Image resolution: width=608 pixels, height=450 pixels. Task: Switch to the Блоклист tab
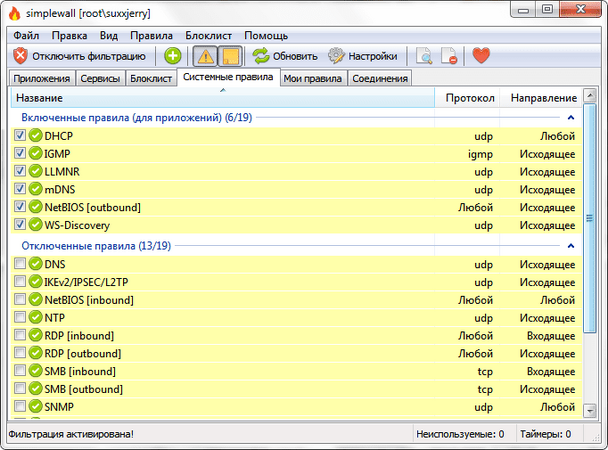tap(152, 78)
